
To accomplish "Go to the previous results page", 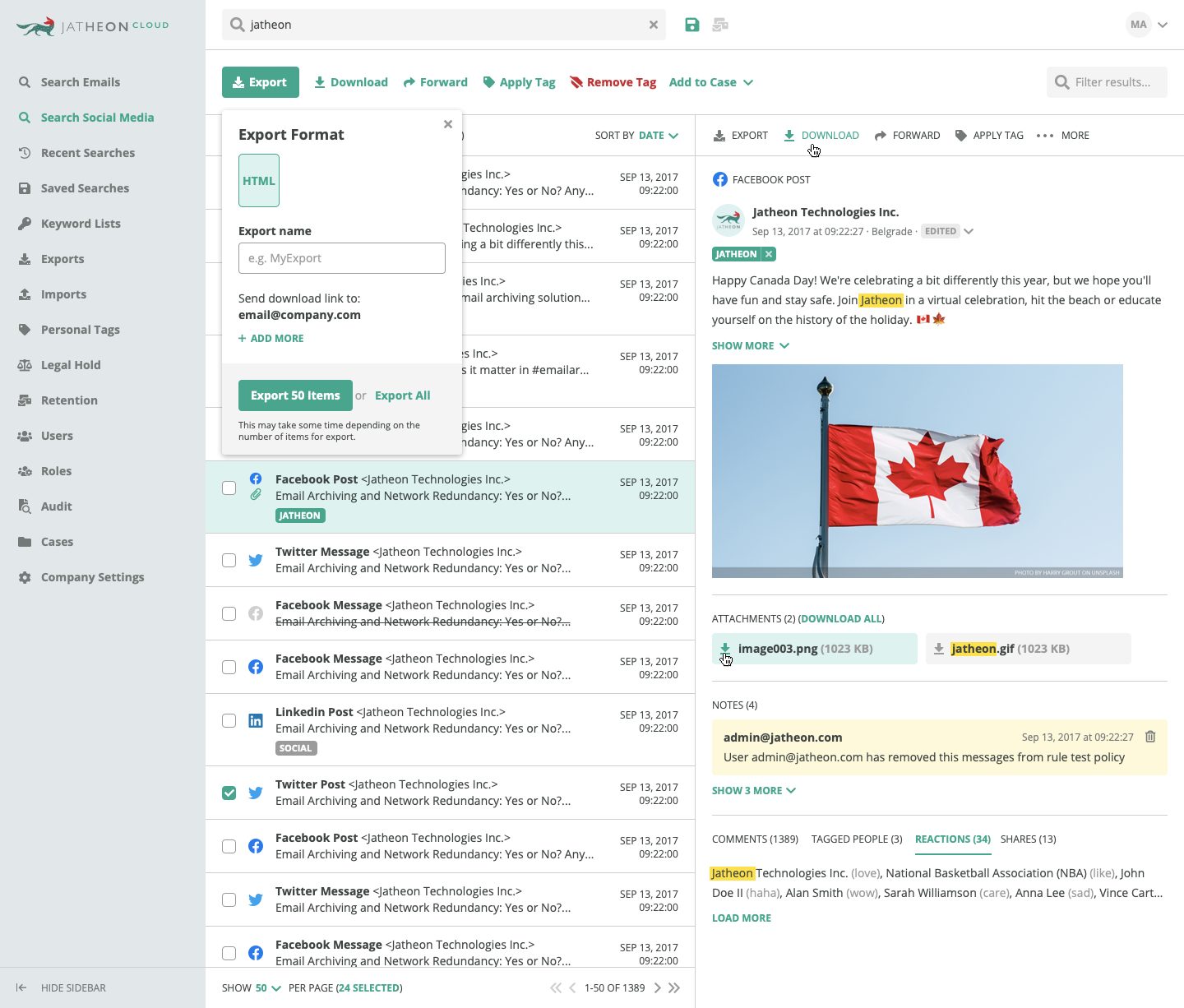I will 573,987.
